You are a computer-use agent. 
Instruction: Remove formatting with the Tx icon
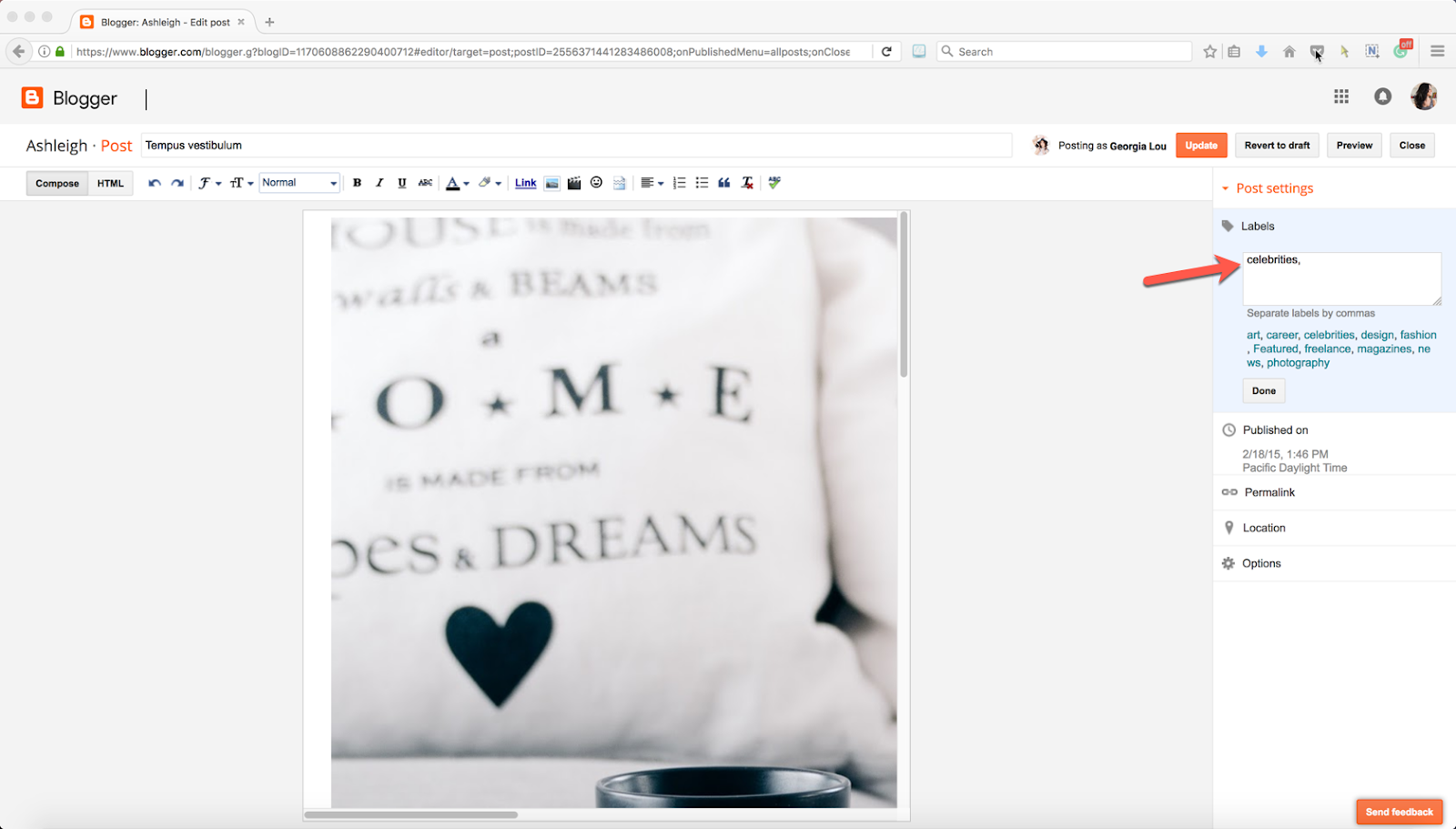click(x=746, y=182)
